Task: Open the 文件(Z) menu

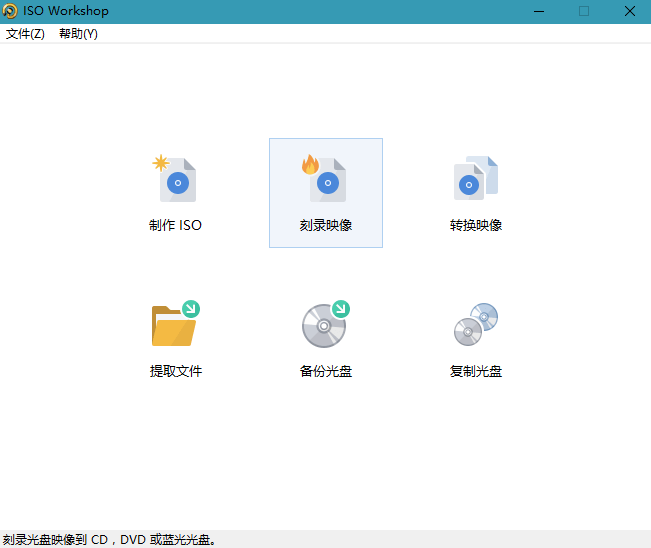Action: pos(25,34)
